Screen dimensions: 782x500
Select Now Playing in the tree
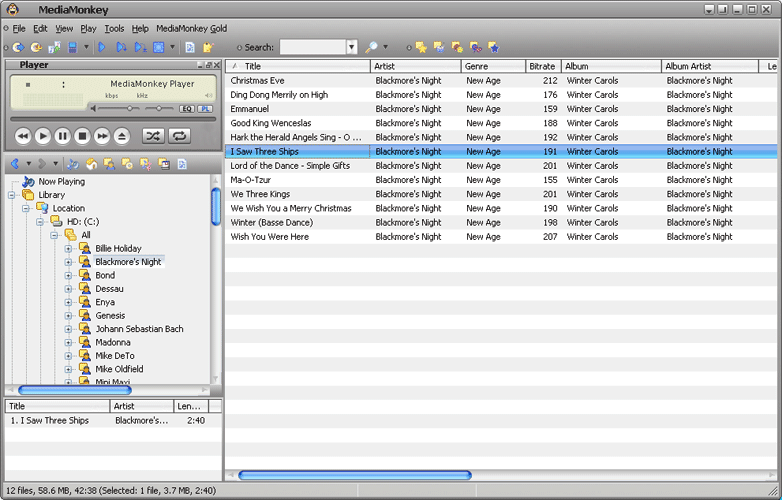click(x=61, y=181)
